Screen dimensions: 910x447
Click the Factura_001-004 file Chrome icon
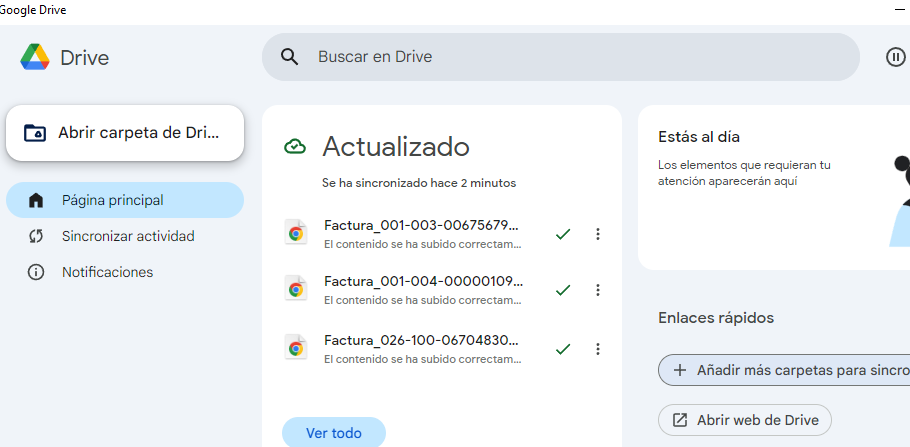[295, 289]
